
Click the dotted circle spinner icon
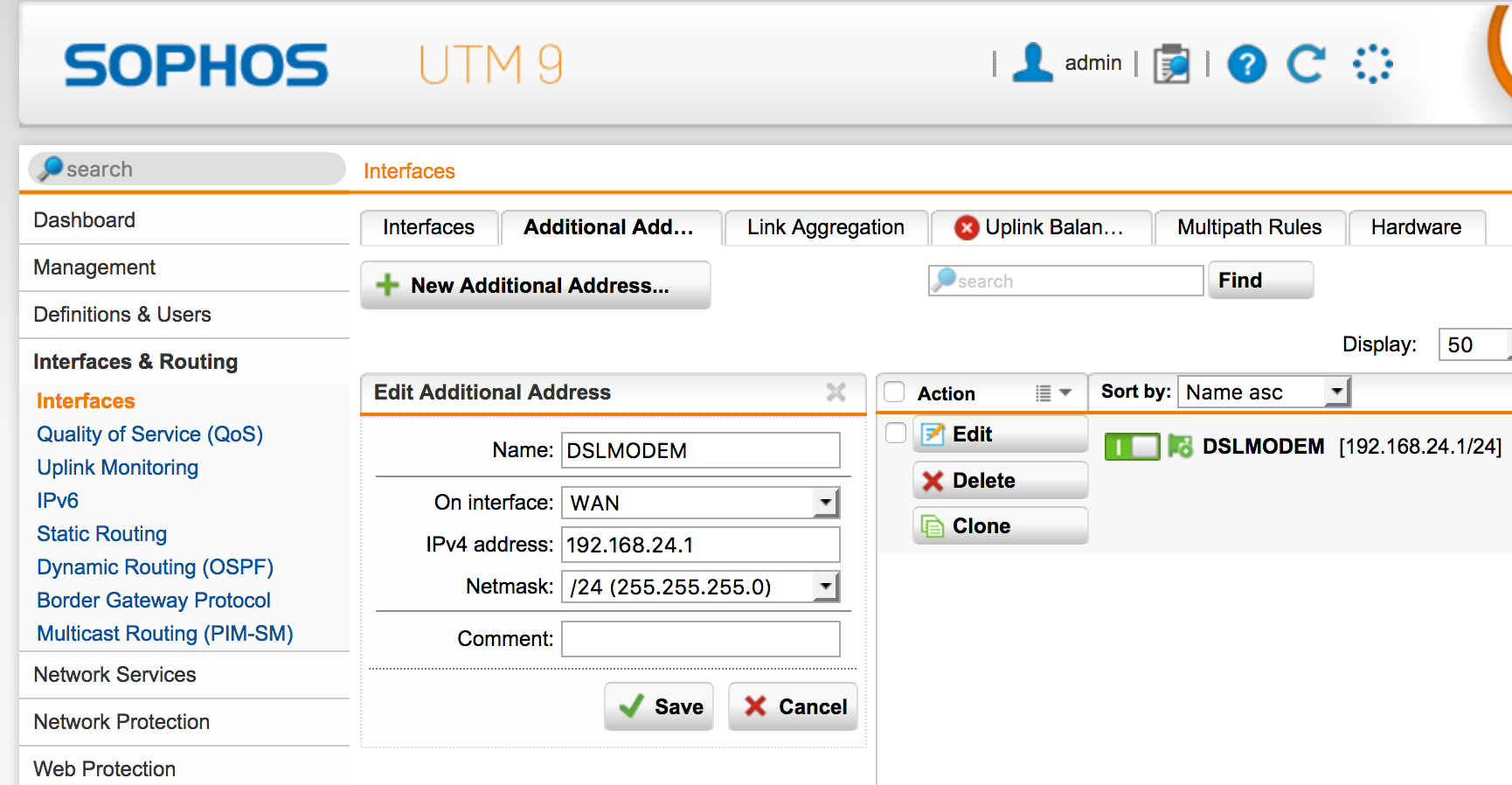tap(1372, 64)
